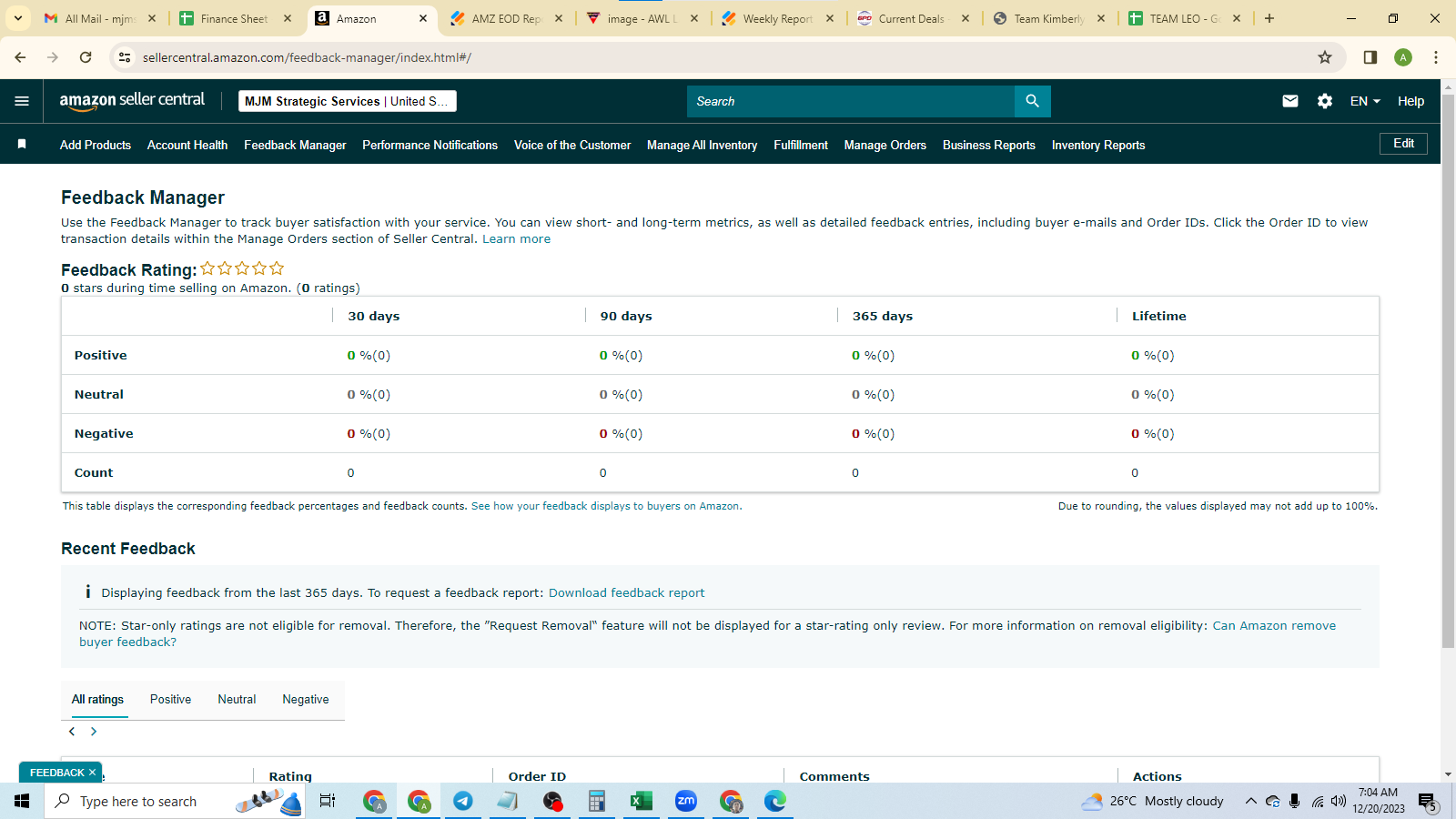Viewport: 1456px width, 819px height.
Task: Toggle the browser side panel icon
Action: pyautogui.click(x=1370, y=57)
